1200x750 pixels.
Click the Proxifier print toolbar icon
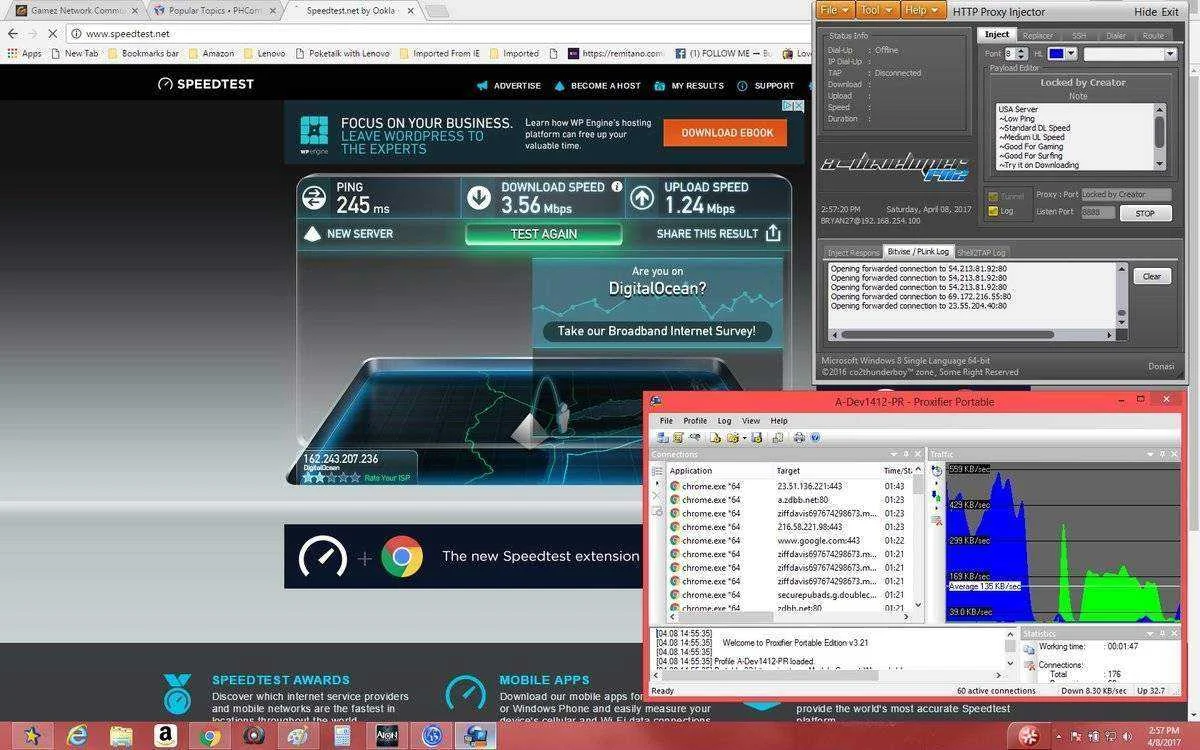click(x=799, y=437)
